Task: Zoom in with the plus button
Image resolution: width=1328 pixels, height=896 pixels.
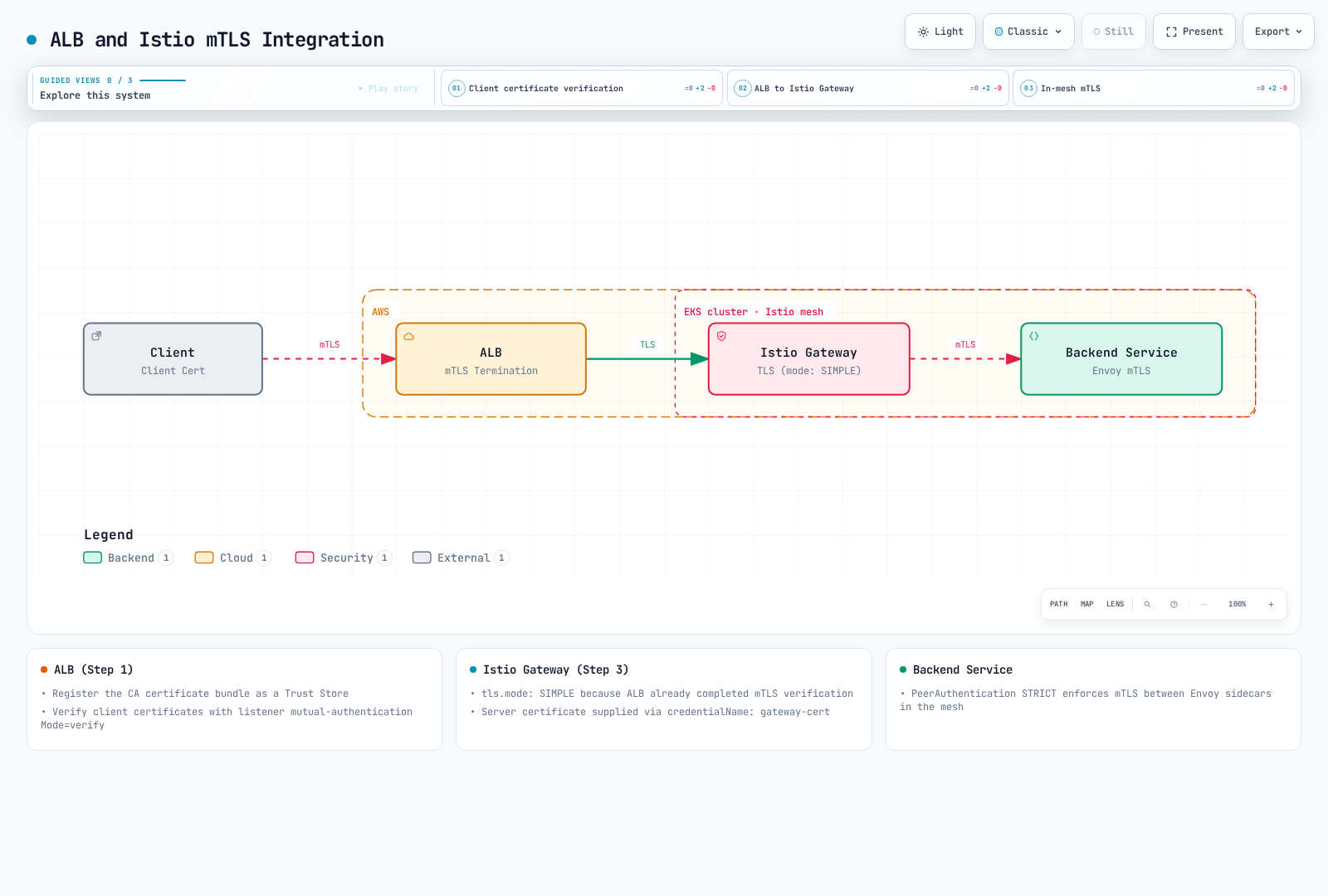Action: [1271, 604]
